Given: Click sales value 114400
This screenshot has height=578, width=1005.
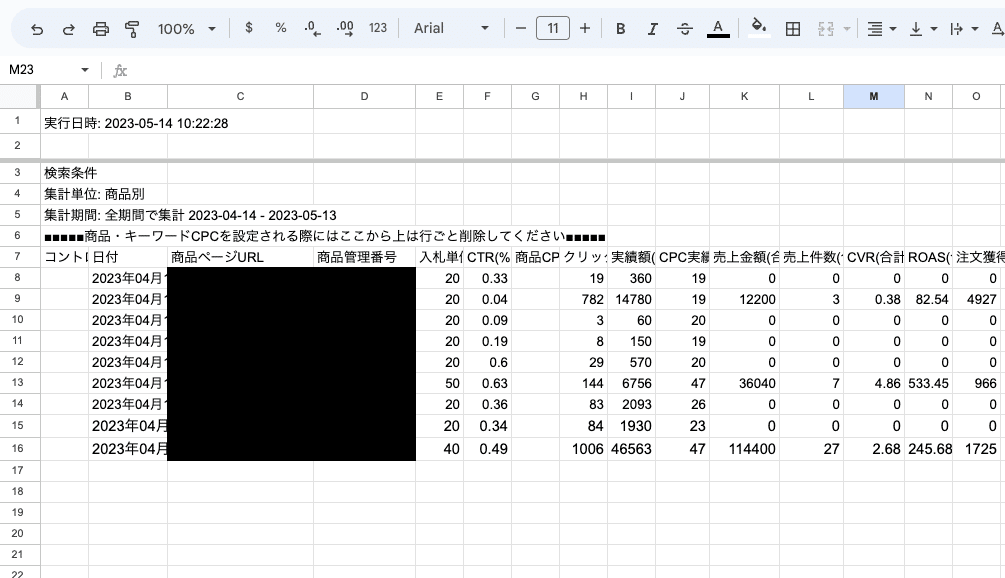Looking at the screenshot, I should click(x=744, y=449).
